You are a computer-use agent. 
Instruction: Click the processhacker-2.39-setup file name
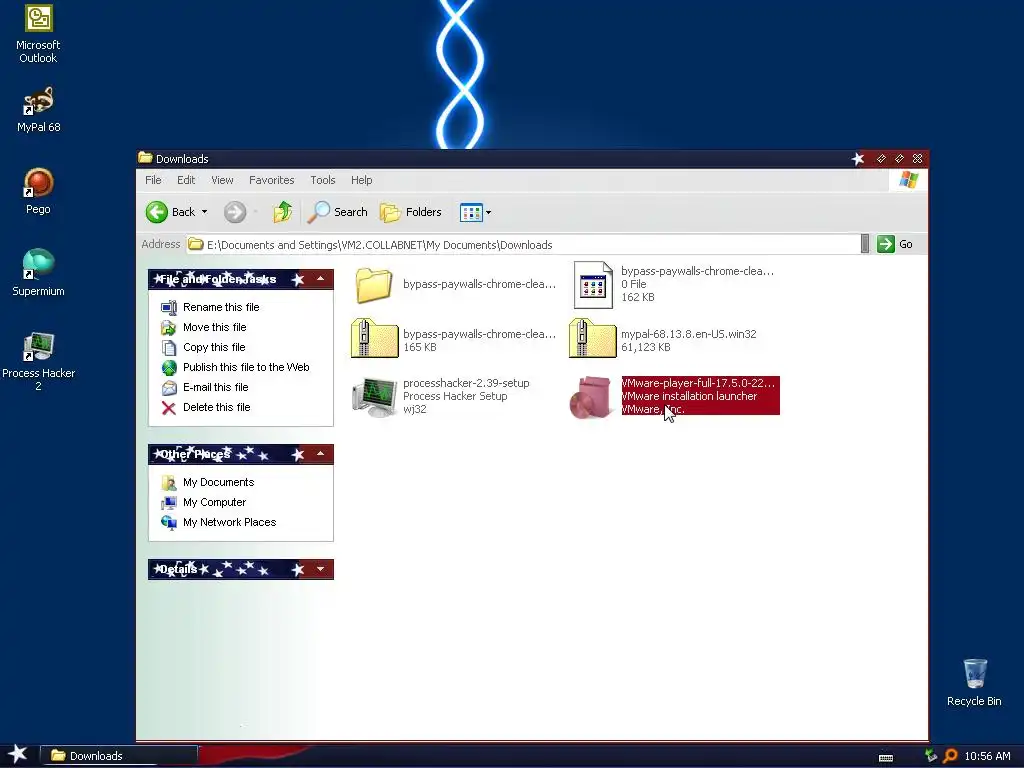(x=466, y=383)
